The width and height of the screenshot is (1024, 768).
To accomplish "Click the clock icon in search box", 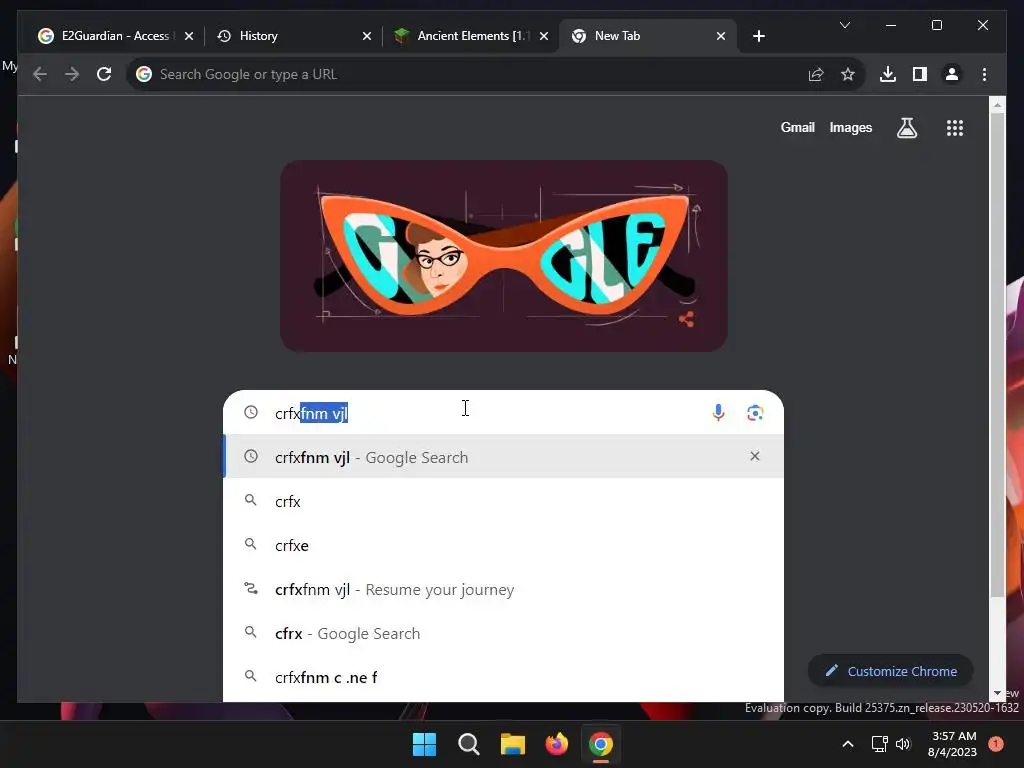I will tap(251, 412).
